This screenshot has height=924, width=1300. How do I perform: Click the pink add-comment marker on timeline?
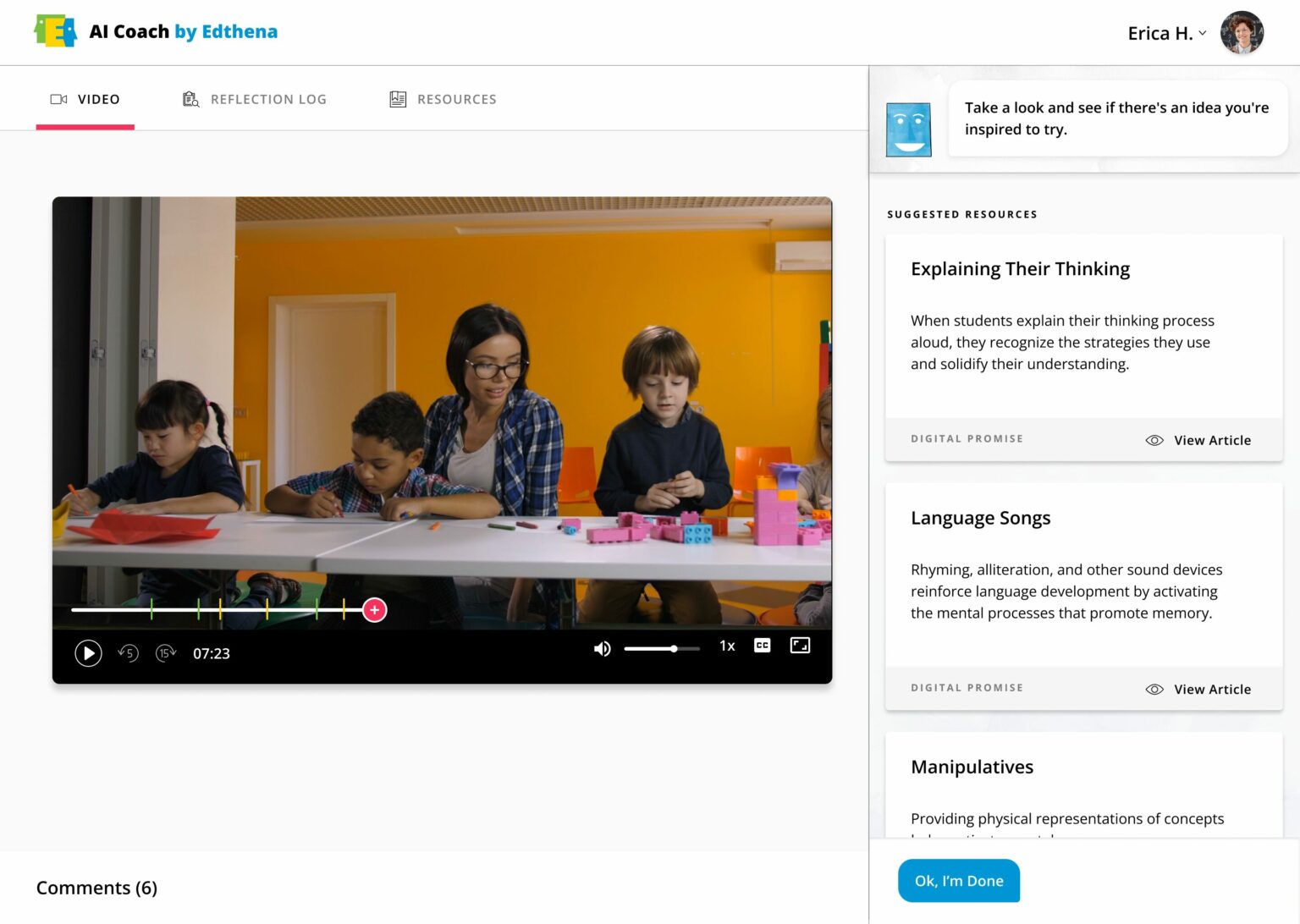pyautogui.click(x=374, y=610)
